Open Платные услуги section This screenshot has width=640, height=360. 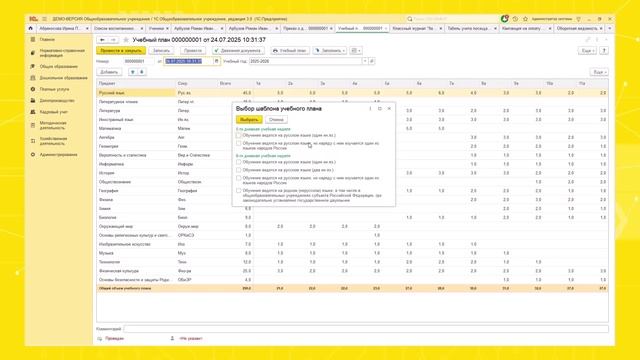[54, 89]
